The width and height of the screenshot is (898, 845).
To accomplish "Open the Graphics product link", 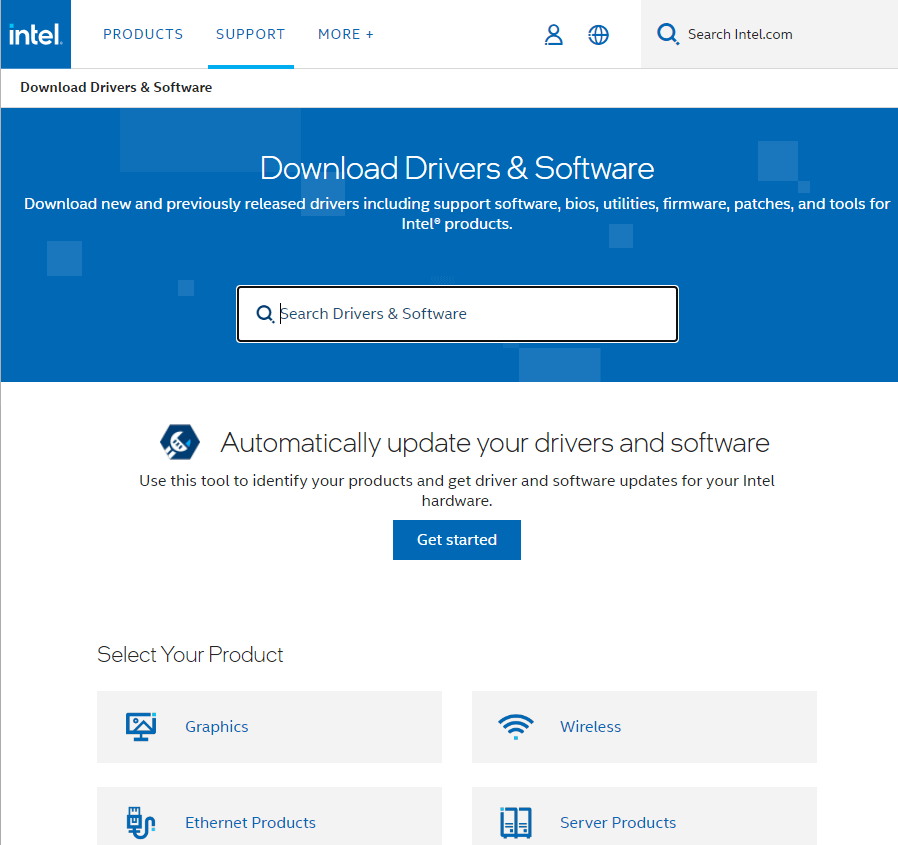I will coord(269,726).
